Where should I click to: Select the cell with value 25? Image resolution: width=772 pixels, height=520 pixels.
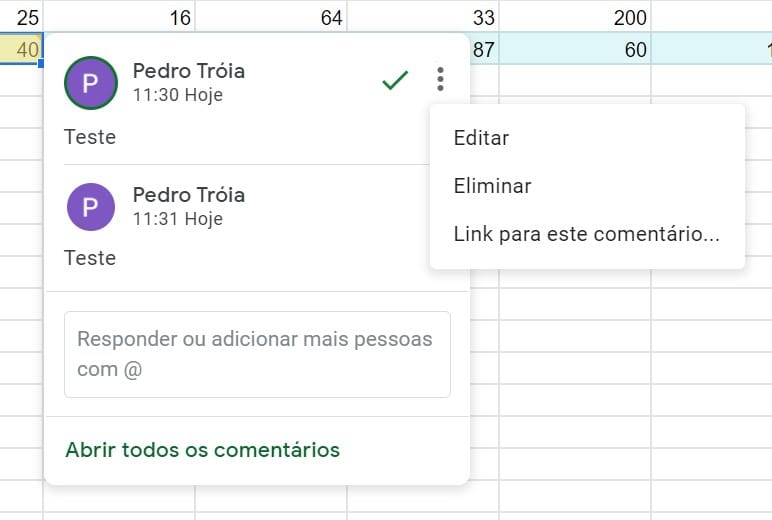point(21,18)
